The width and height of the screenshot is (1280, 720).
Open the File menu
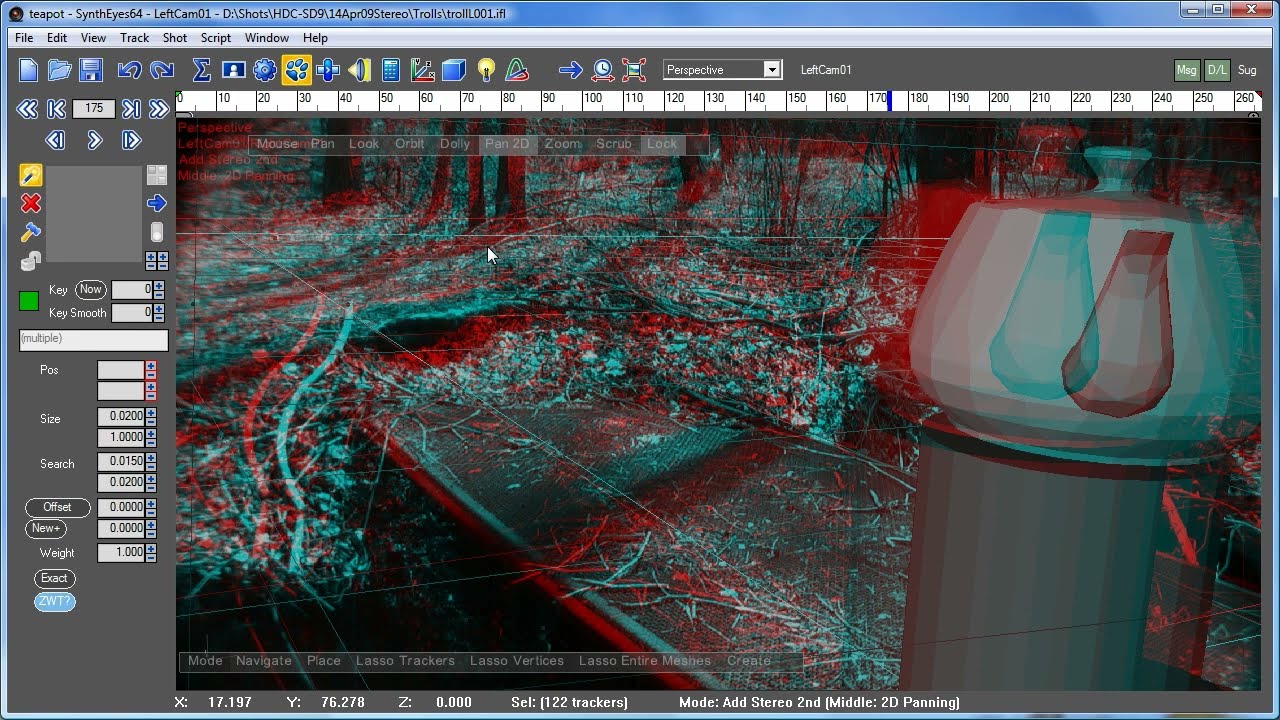(24, 38)
